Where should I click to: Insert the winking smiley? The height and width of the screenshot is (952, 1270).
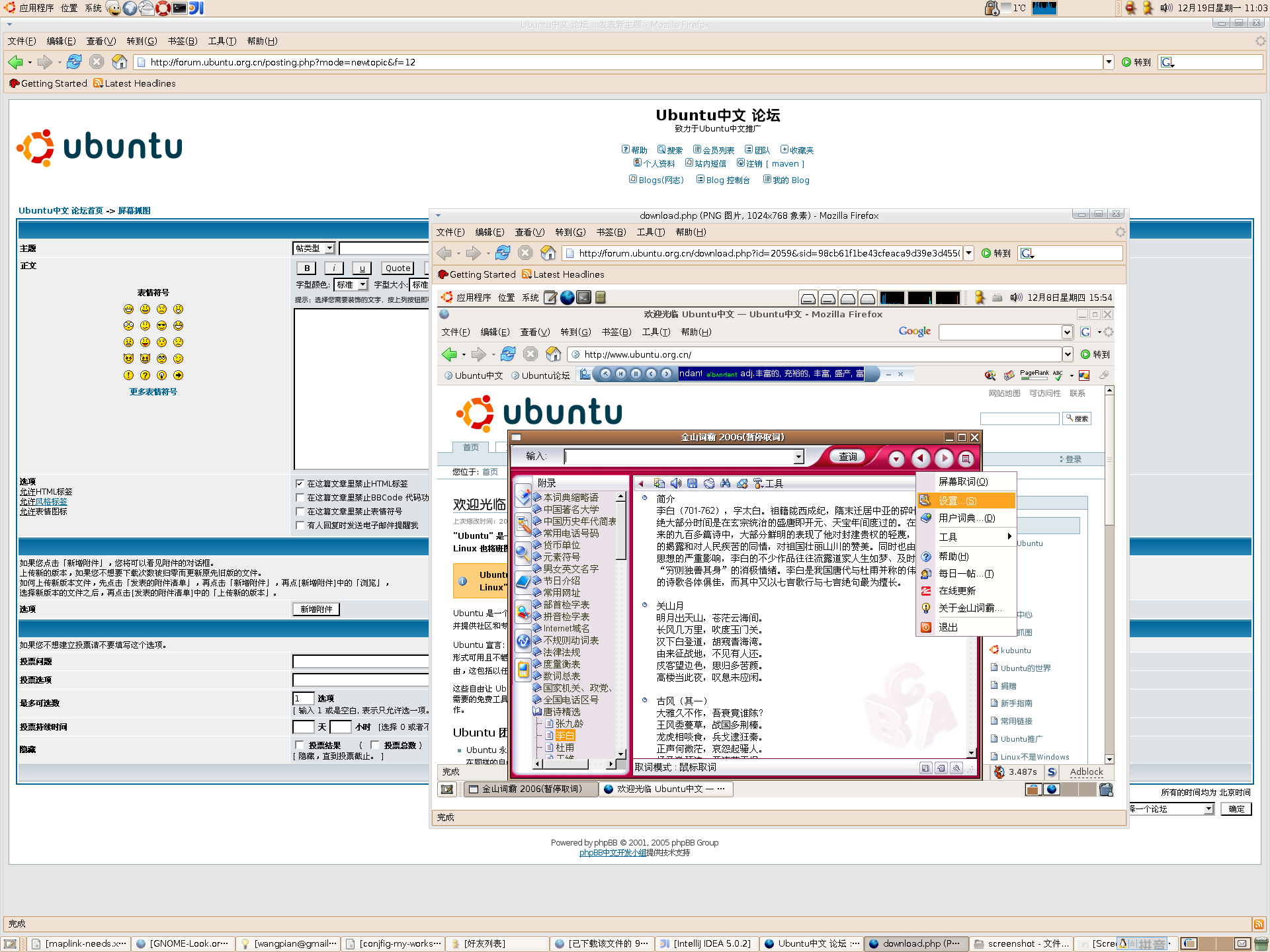[x=178, y=359]
